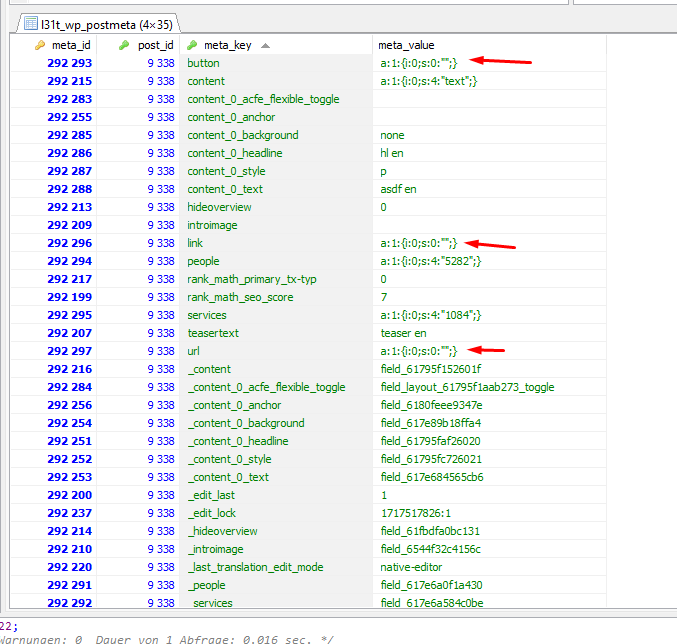Image resolution: width=677 pixels, height=644 pixels.
Task: Select meta_id cell 292 292
Action: tap(54, 602)
